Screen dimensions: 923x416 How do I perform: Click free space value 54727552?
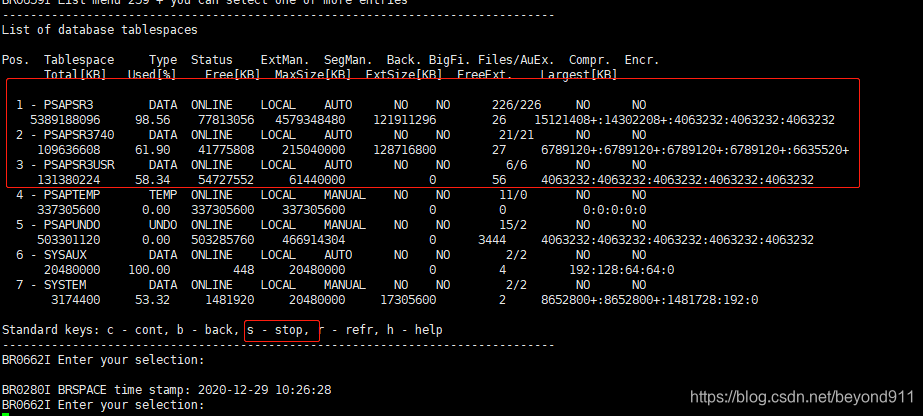[226, 180]
